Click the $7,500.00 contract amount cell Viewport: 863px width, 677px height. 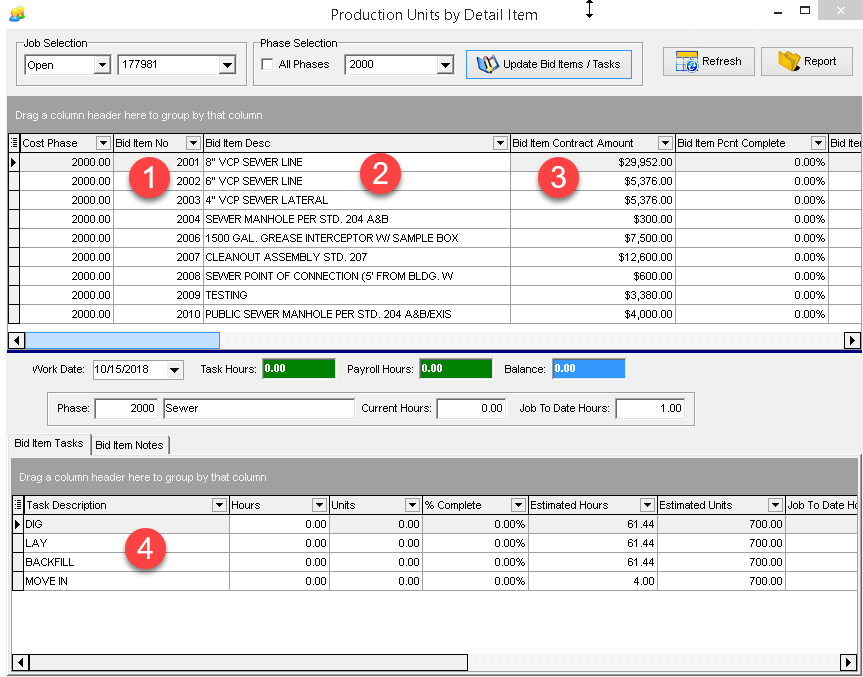coord(593,238)
